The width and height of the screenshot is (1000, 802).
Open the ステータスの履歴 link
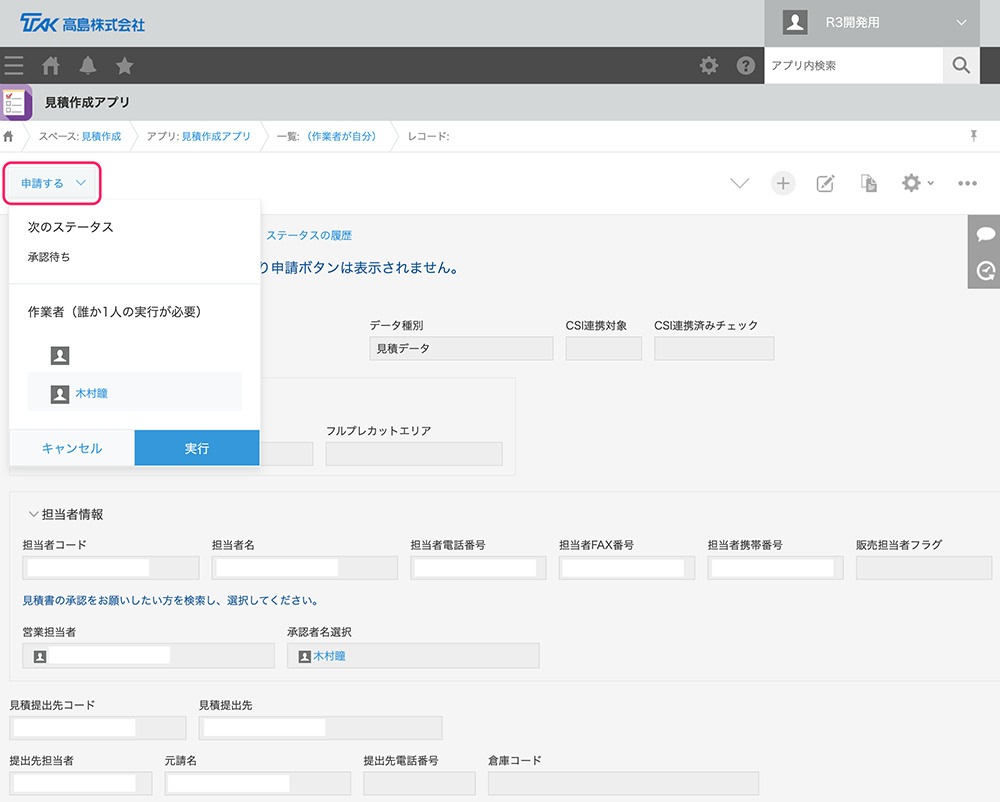click(x=309, y=235)
